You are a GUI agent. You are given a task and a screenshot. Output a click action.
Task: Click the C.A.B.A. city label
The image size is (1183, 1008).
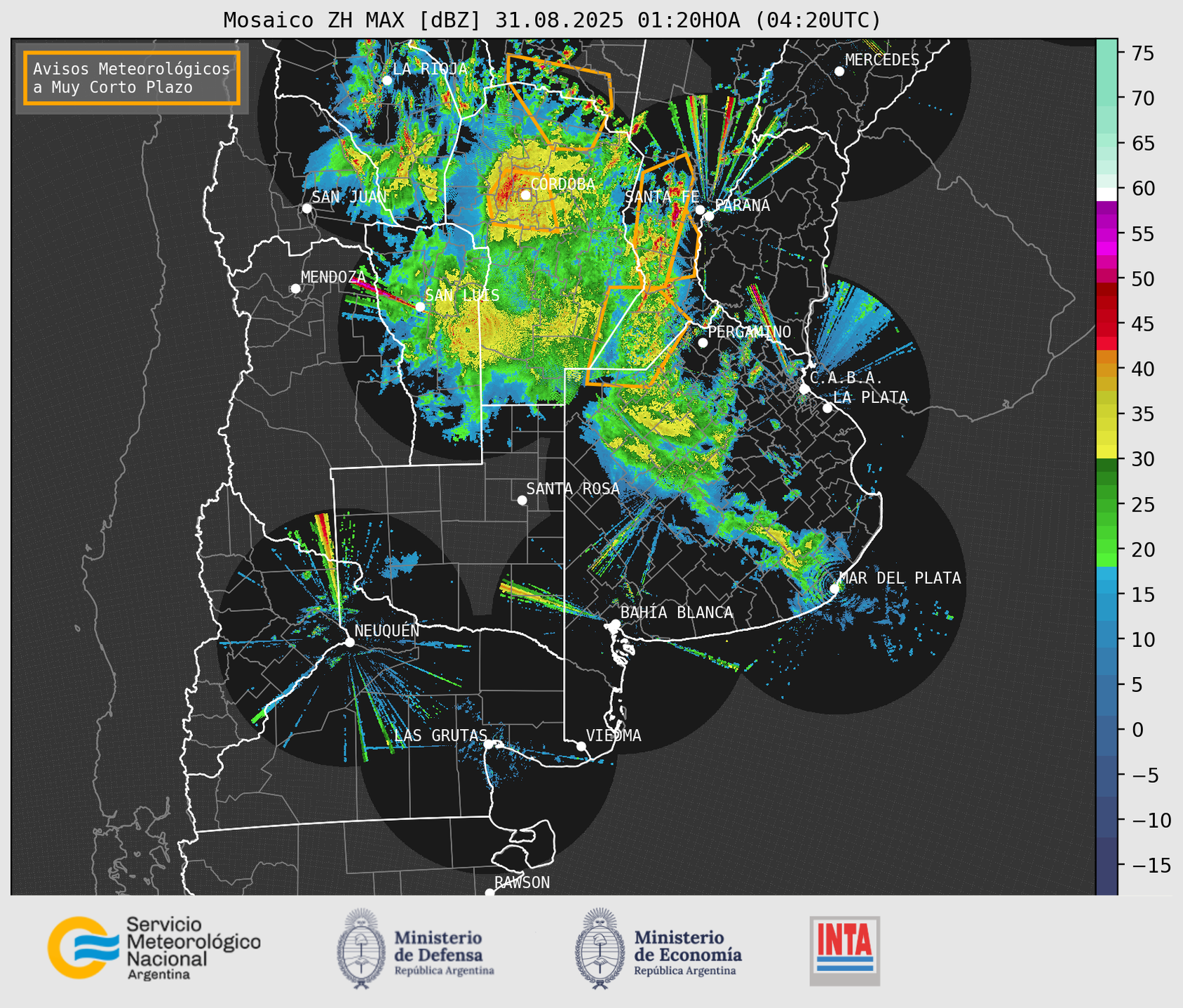[x=846, y=378]
